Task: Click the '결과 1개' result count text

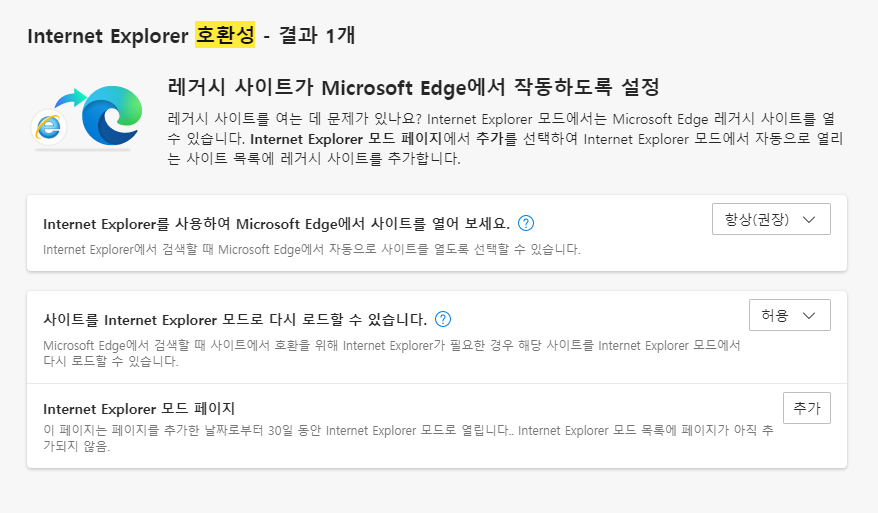Action: 317,35
